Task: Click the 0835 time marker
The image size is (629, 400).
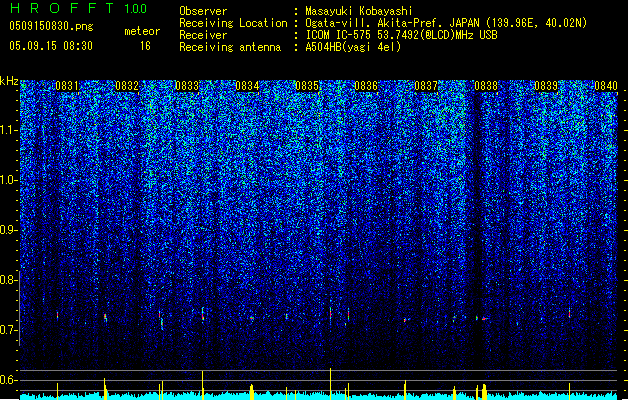Action: tap(307, 86)
